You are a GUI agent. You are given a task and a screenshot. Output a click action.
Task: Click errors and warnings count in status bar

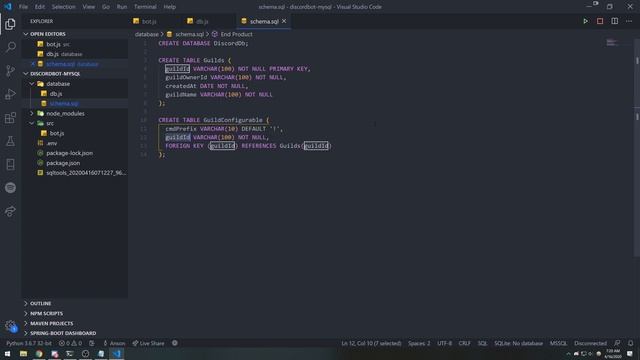point(70,343)
